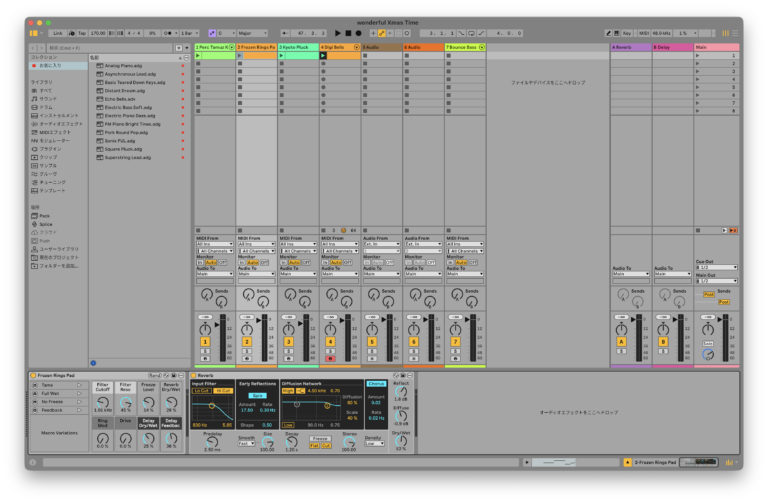Toggle the metronome icon

[x=168, y=33]
